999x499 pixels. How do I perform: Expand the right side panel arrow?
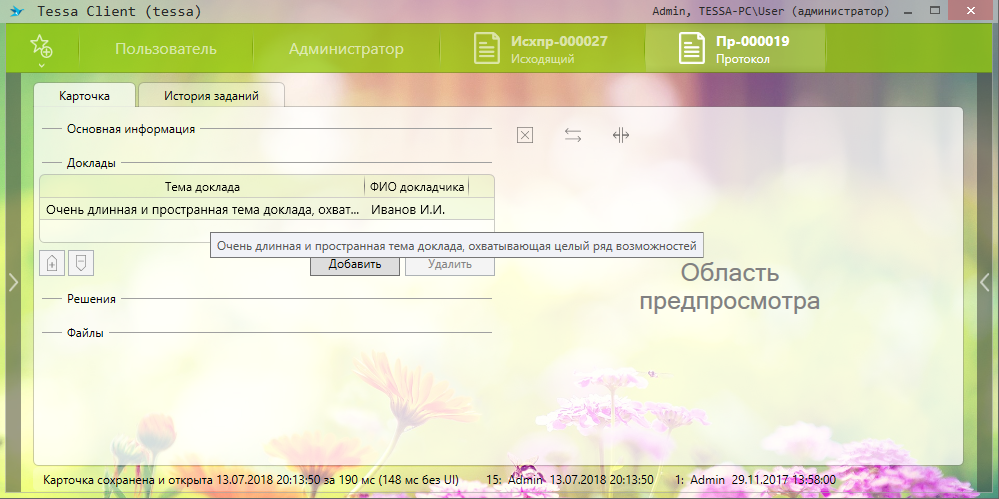985,282
